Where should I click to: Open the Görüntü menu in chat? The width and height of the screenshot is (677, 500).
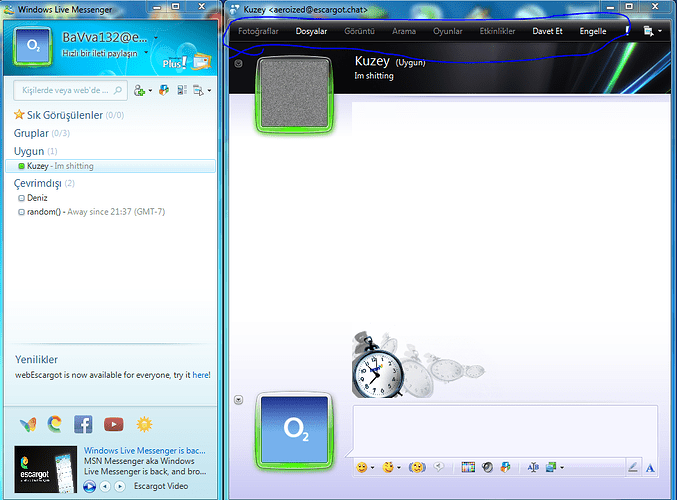click(x=359, y=31)
